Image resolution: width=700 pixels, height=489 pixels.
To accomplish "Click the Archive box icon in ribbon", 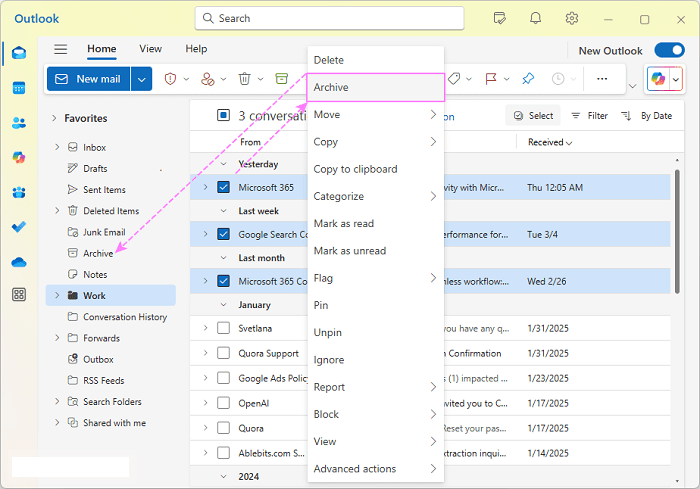I will coord(282,79).
